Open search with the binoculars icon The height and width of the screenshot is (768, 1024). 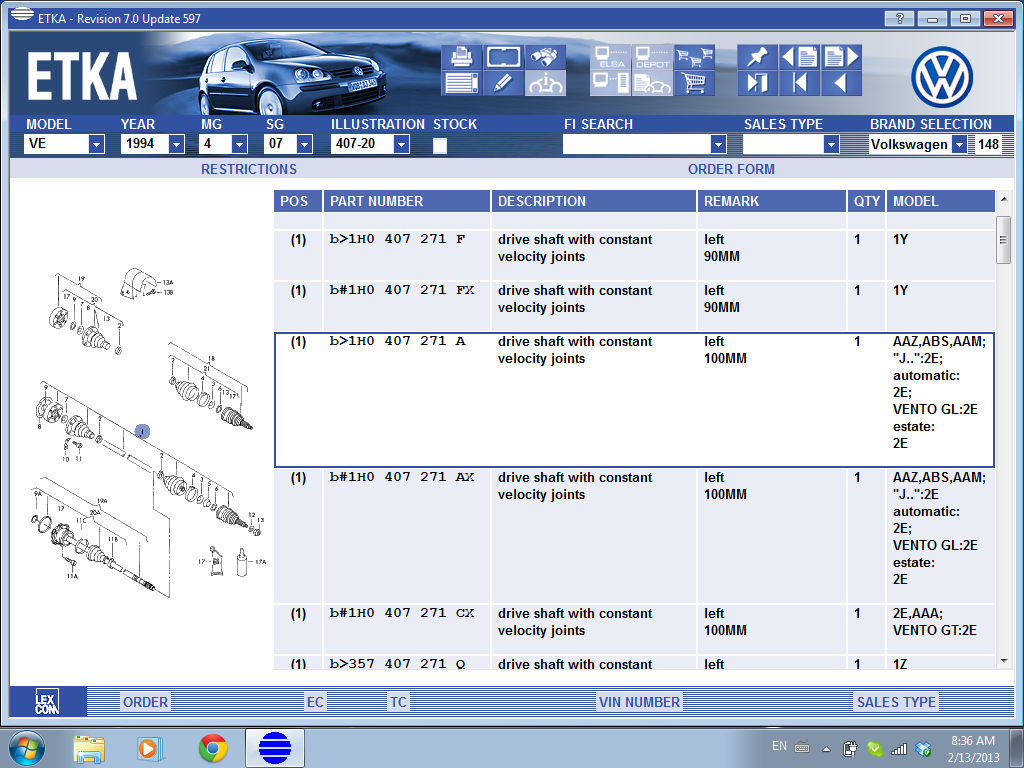click(545, 57)
